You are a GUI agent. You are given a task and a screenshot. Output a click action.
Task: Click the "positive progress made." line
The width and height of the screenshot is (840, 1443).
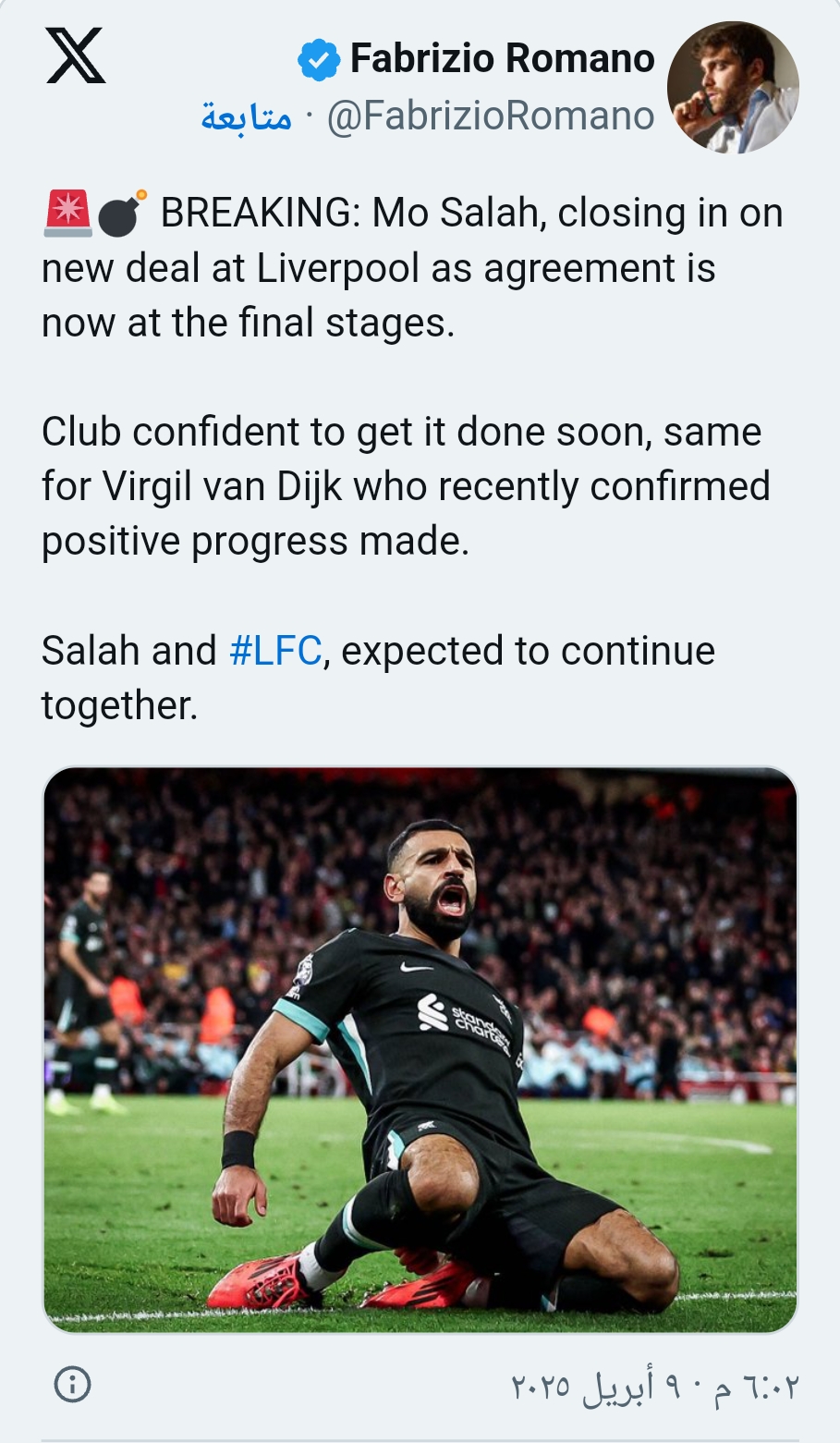pos(255,541)
